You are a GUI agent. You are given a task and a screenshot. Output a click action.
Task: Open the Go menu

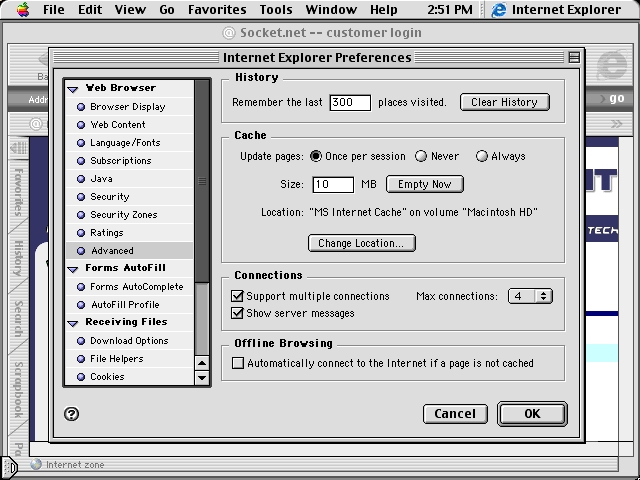167,9
